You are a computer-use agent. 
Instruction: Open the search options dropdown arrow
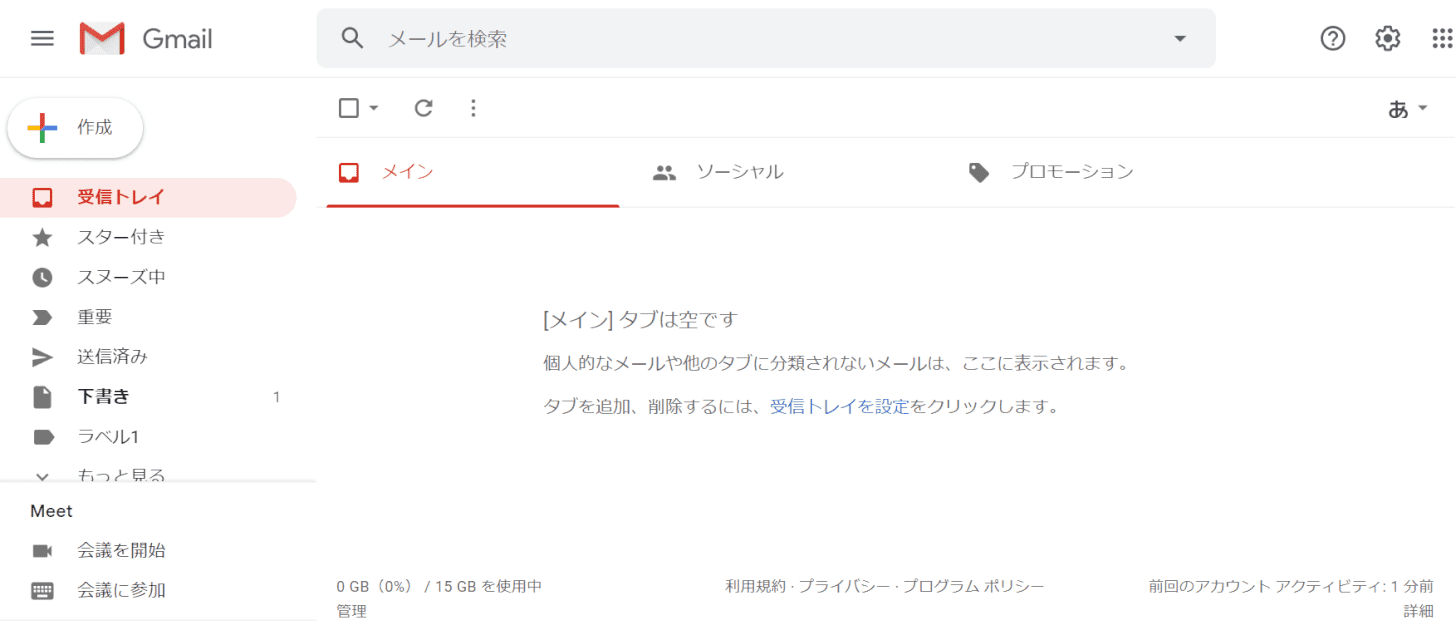pos(1180,38)
